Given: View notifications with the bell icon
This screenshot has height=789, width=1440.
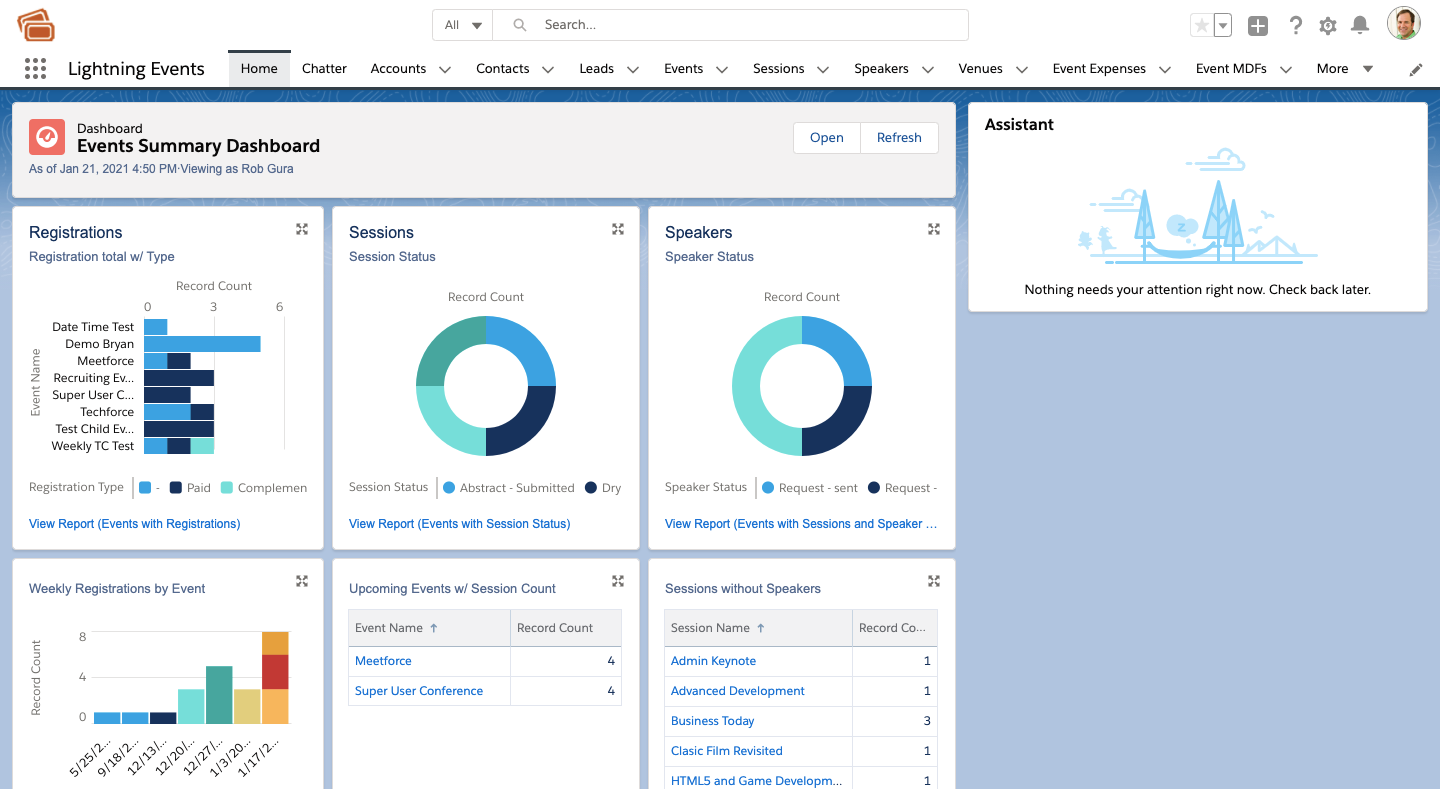Looking at the screenshot, I should coord(1359,25).
